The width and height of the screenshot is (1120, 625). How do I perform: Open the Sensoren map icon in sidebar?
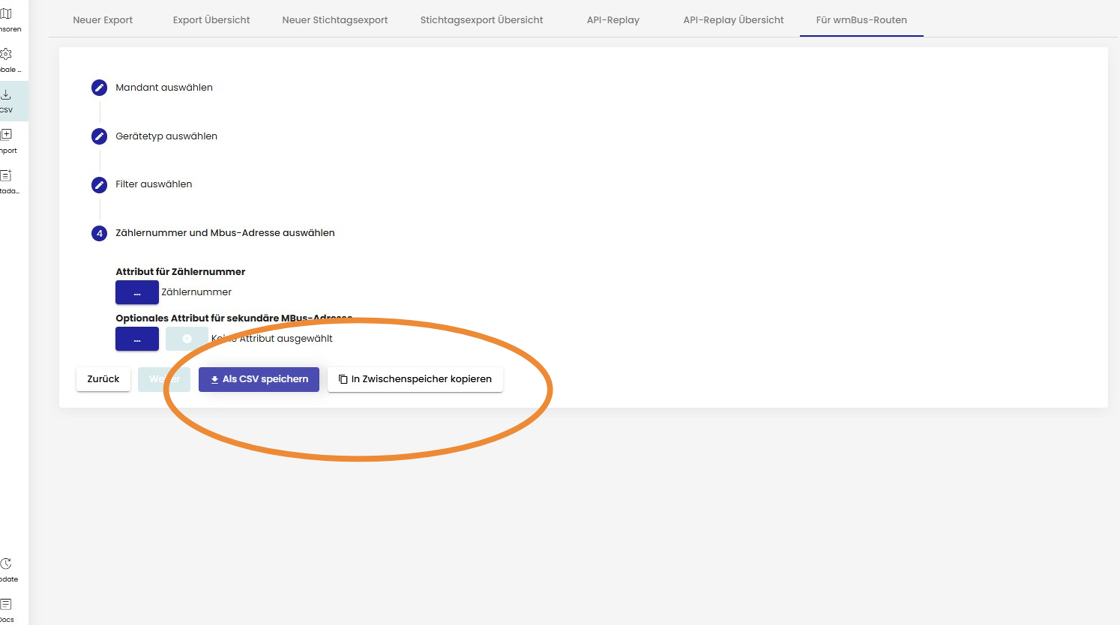click(x=6, y=14)
